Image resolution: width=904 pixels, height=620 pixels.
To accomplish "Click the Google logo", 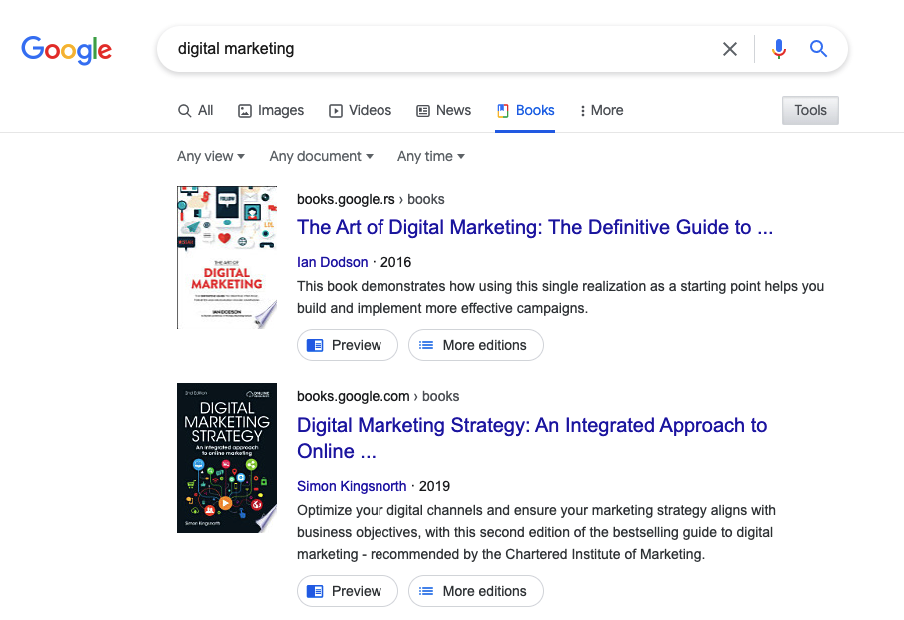I will click(x=66, y=49).
